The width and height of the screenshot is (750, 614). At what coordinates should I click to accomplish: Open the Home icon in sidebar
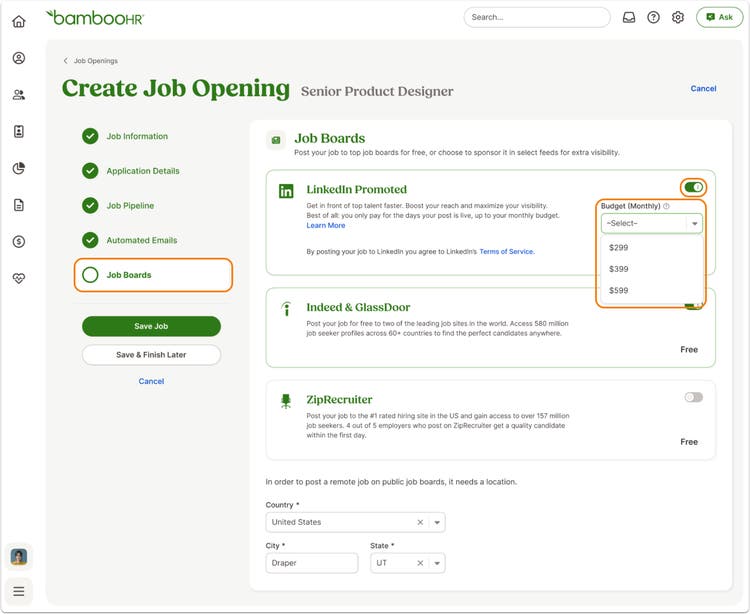pos(19,21)
